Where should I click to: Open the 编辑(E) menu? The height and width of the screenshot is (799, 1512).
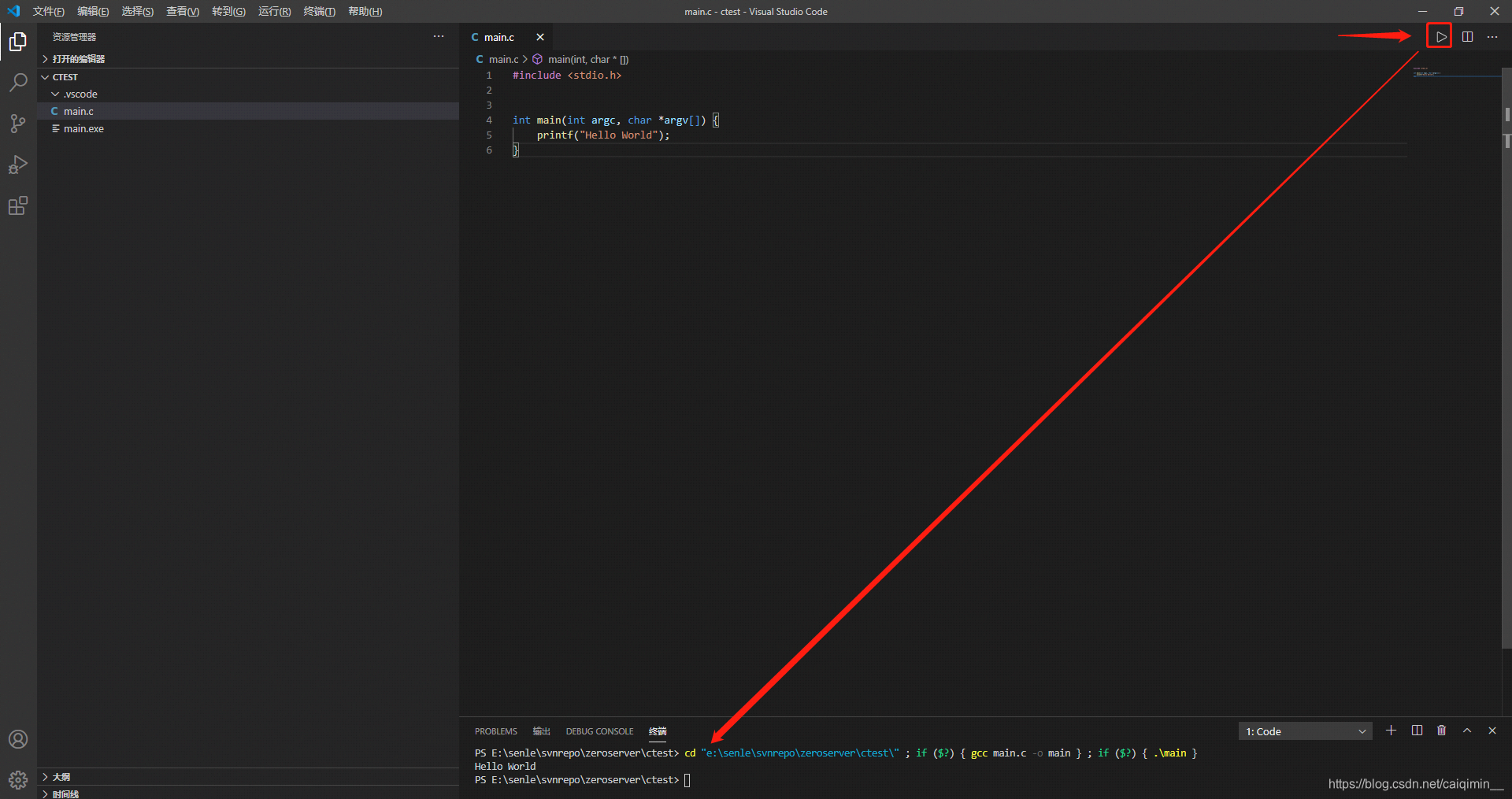pos(93,11)
